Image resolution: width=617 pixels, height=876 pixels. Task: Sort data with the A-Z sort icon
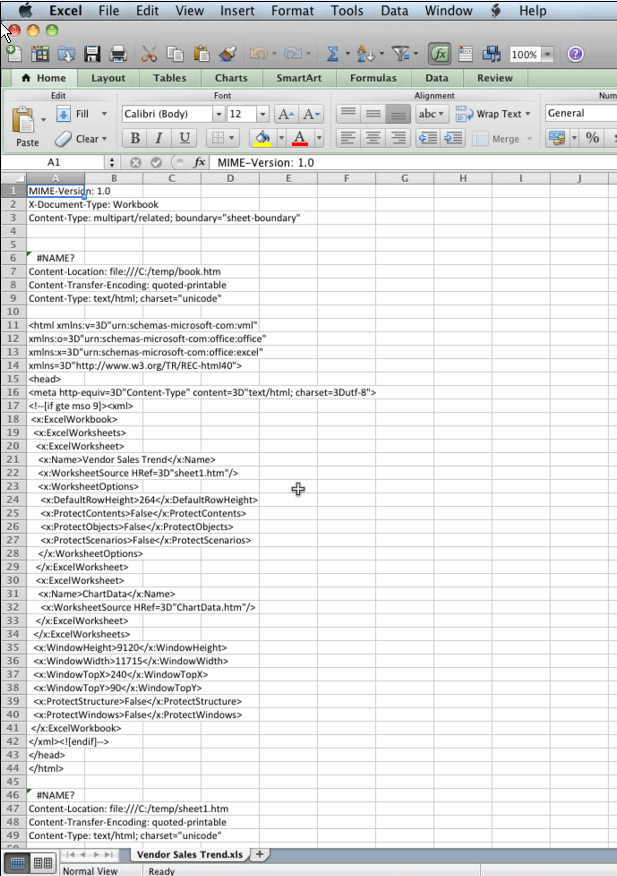pyautogui.click(x=365, y=54)
